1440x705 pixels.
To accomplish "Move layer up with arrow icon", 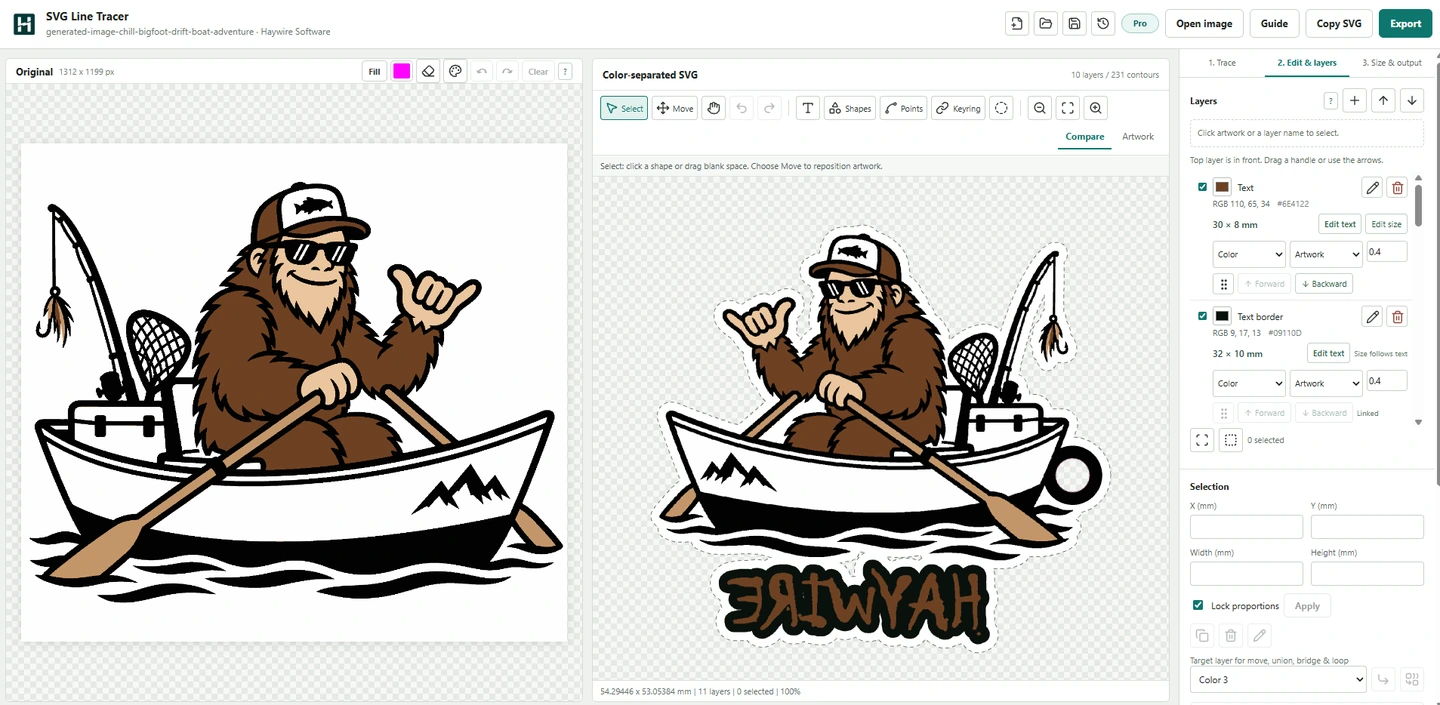I will (1383, 100).
